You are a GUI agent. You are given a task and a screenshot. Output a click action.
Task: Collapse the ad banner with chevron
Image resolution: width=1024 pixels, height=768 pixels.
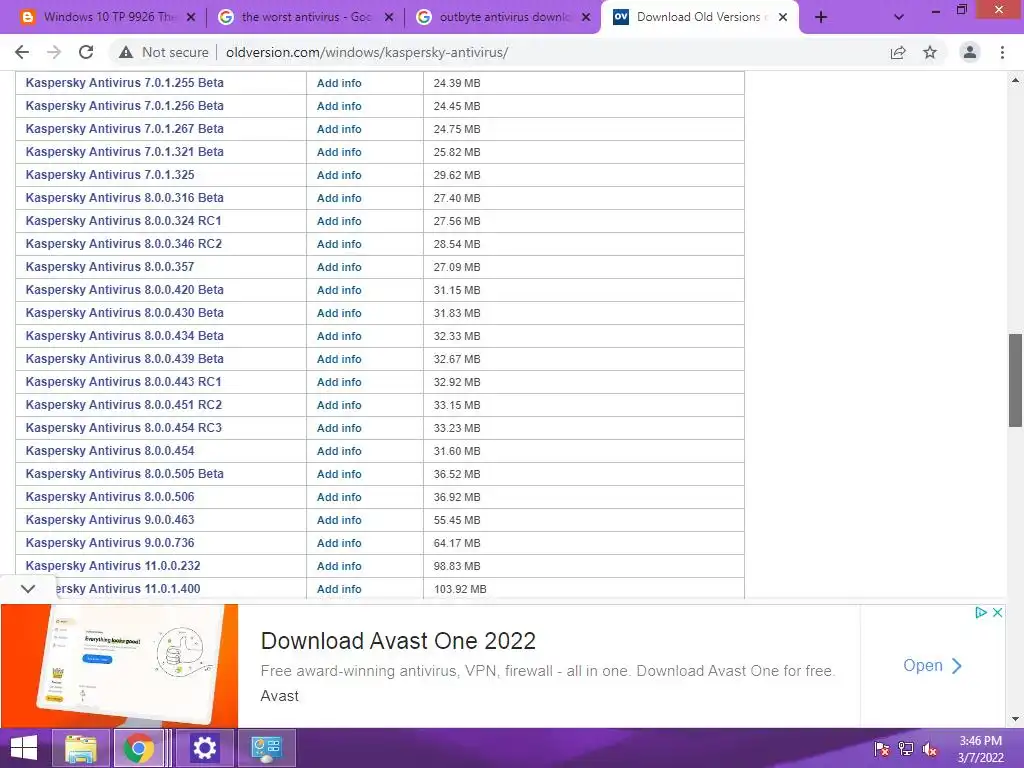pos(27,588)
